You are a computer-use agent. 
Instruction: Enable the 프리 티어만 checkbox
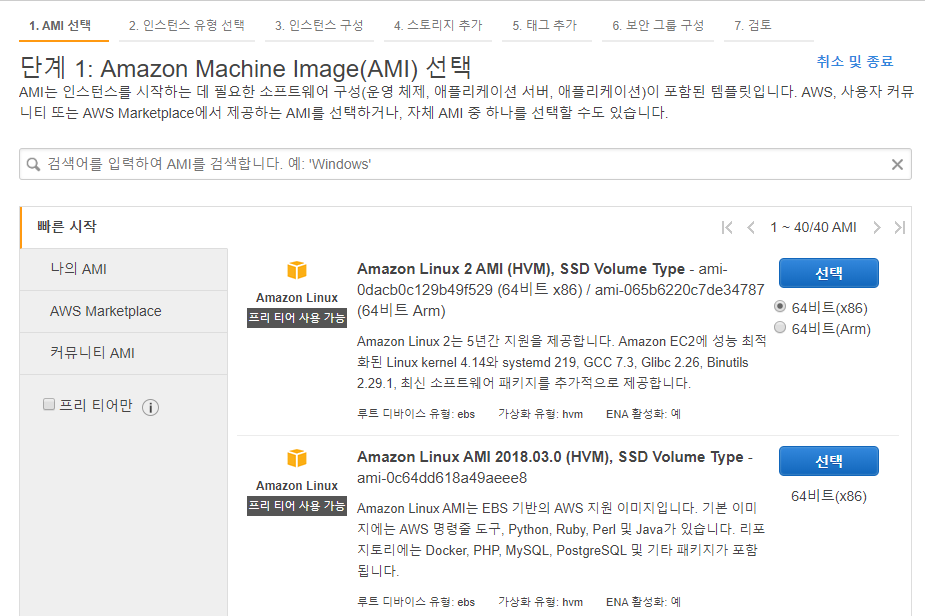coord(49,404)
